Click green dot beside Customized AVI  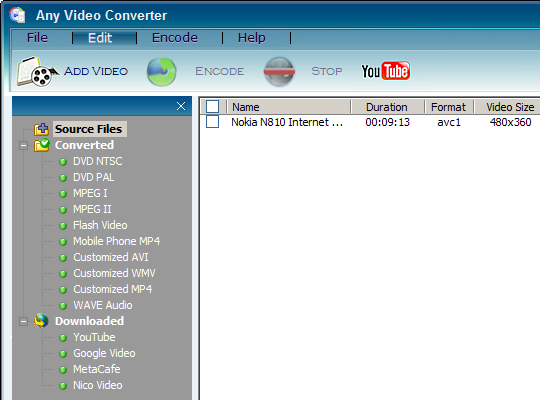pyautogui.click(x=63, y=258)
